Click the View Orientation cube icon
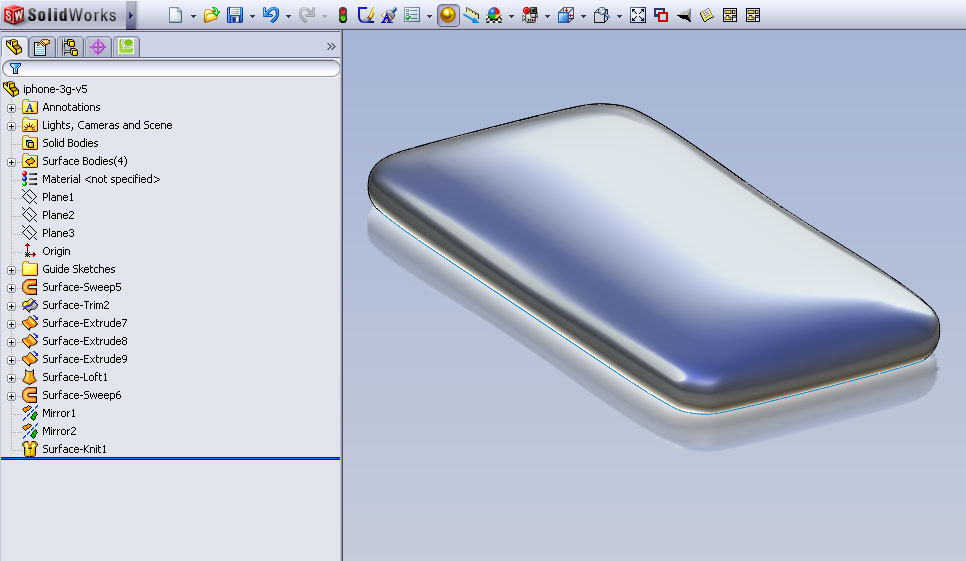 (566, 15)
